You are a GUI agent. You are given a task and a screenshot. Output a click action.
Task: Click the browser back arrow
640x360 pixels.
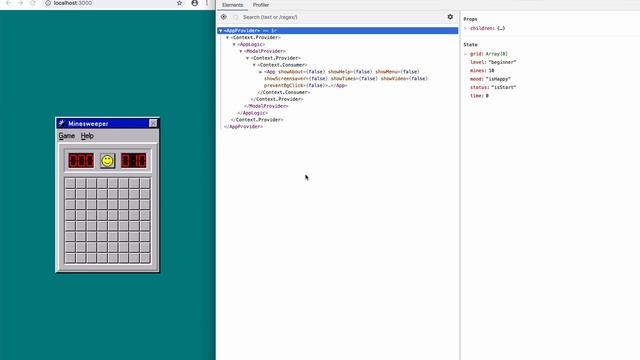click(8, 3)
